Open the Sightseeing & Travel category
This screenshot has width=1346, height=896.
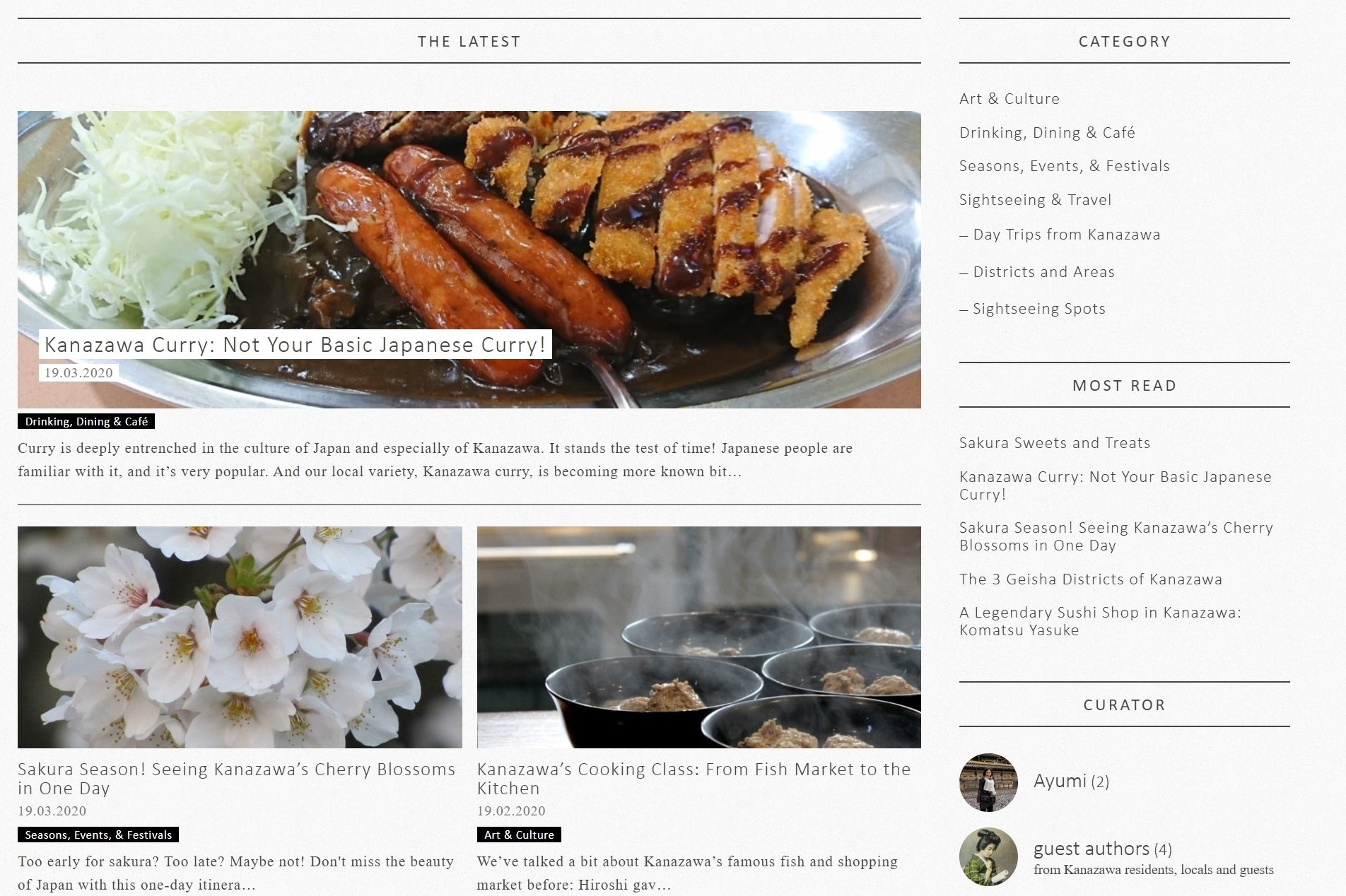[x=1035, y=200]
